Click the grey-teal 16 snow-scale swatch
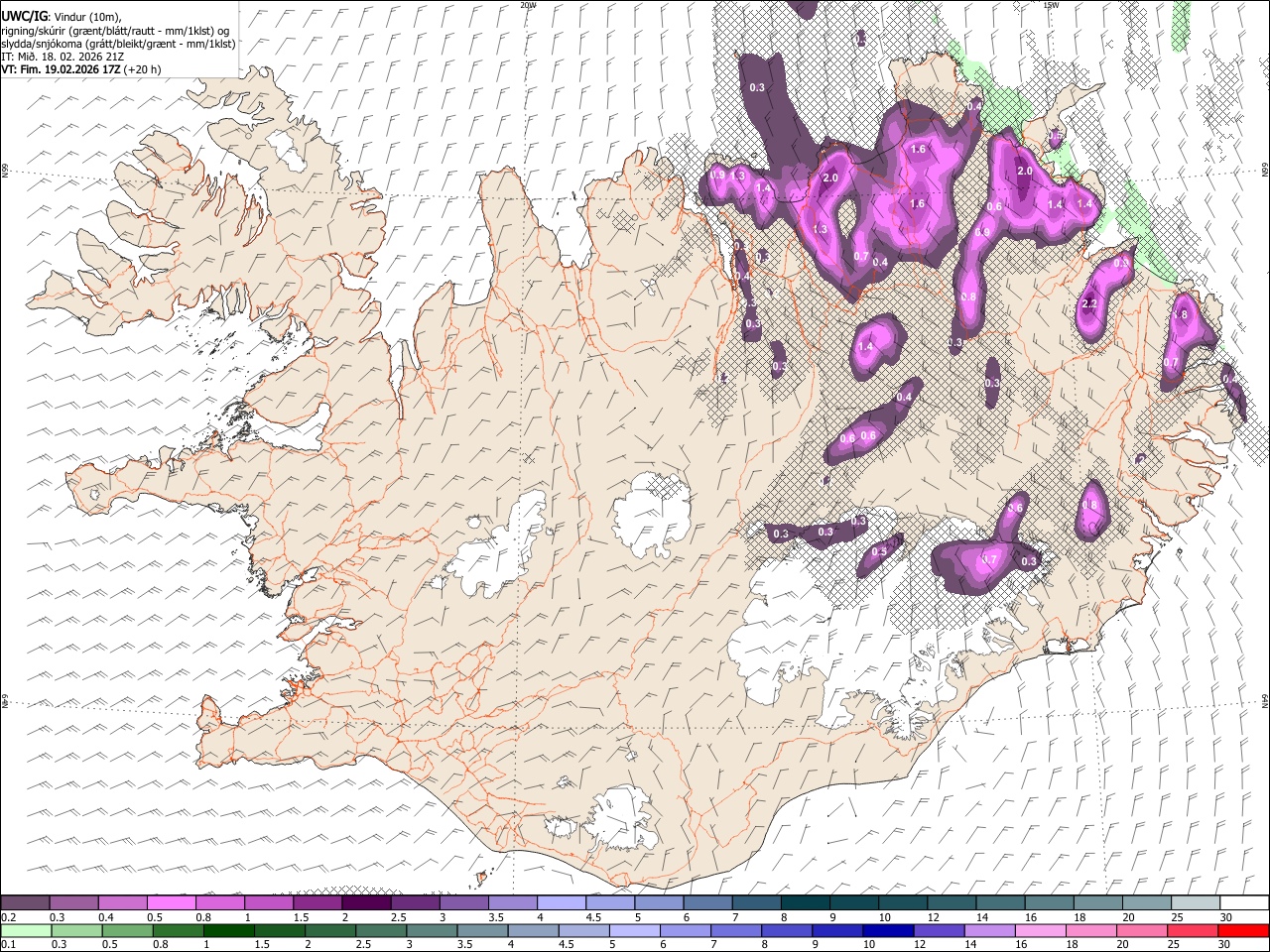 1049,903
